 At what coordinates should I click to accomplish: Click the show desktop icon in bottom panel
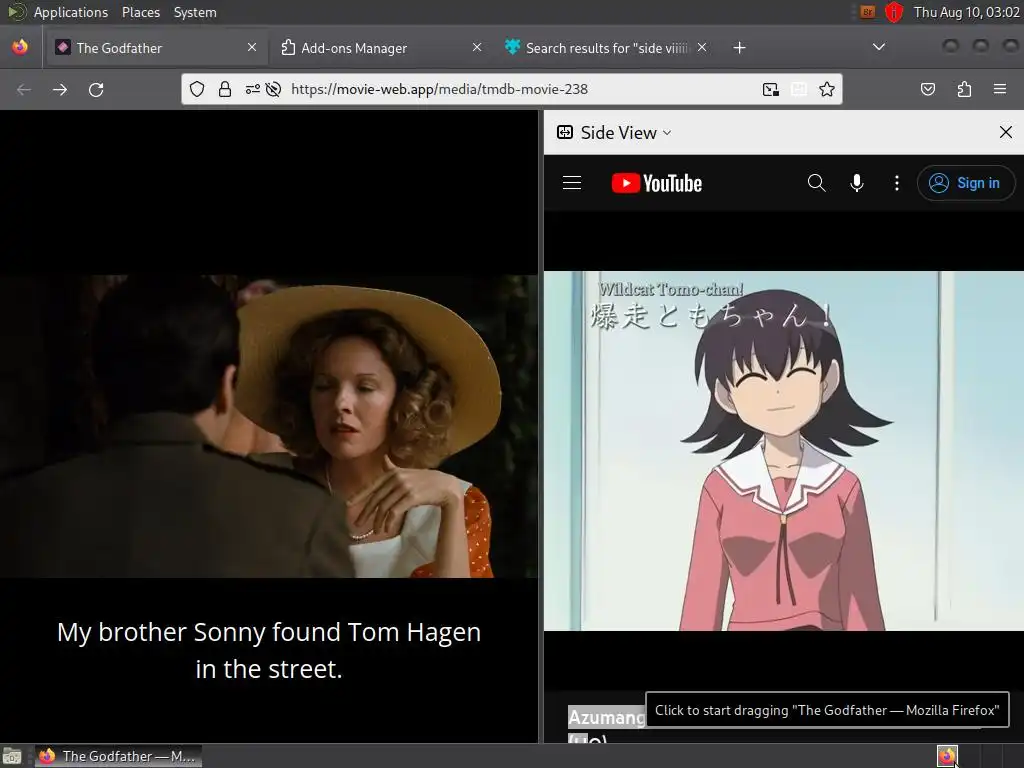(12, 756)
